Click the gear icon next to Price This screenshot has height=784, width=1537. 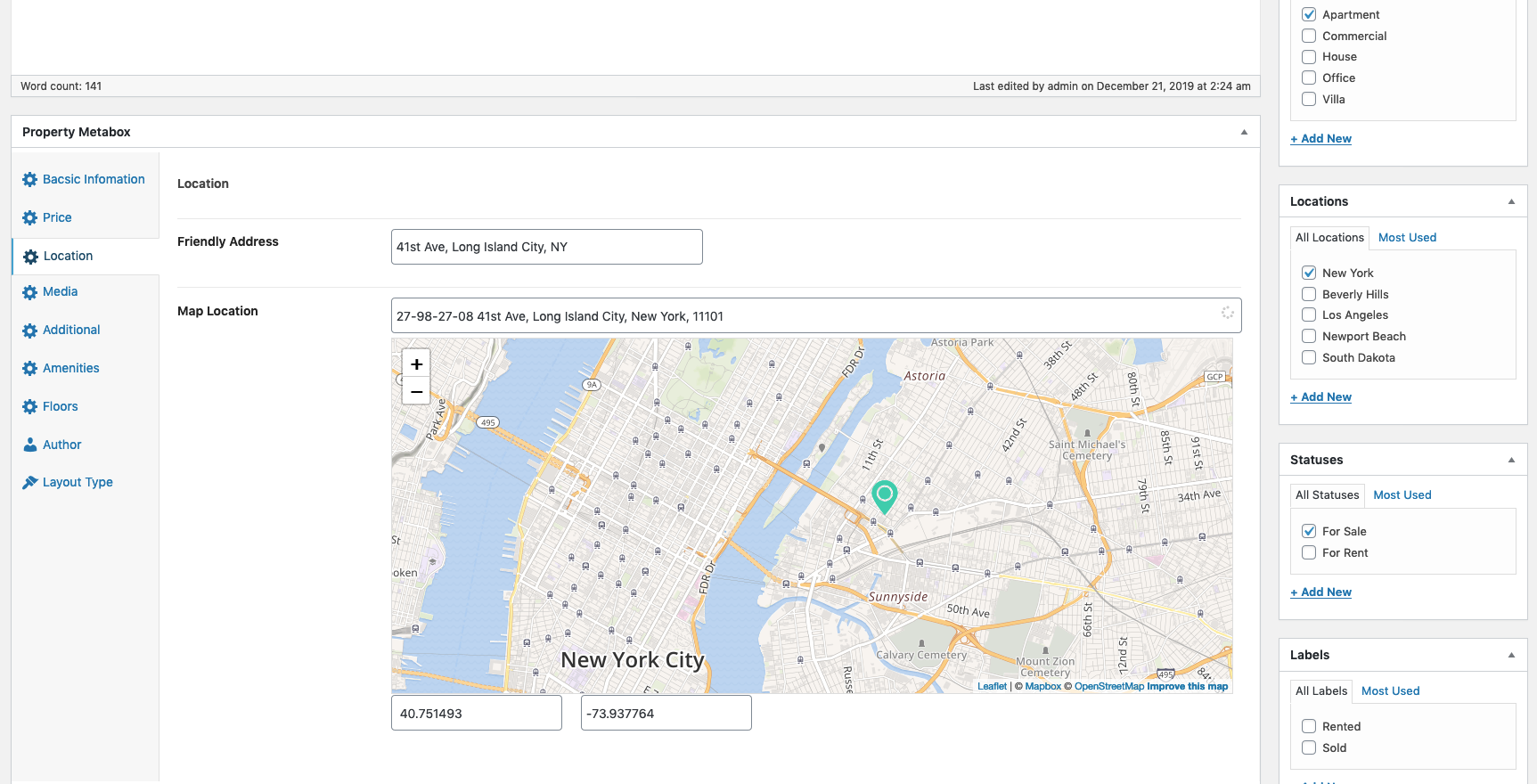pyautogui.click(x=30, y=218)
